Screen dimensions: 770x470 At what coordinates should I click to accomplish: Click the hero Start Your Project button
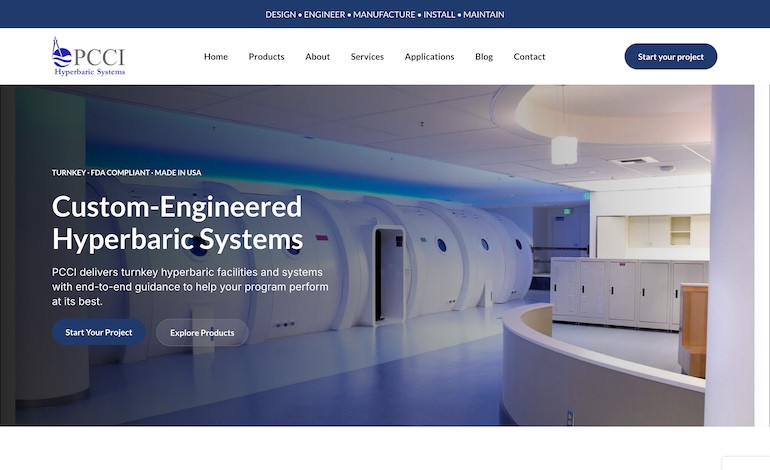[x=99, y=332]
